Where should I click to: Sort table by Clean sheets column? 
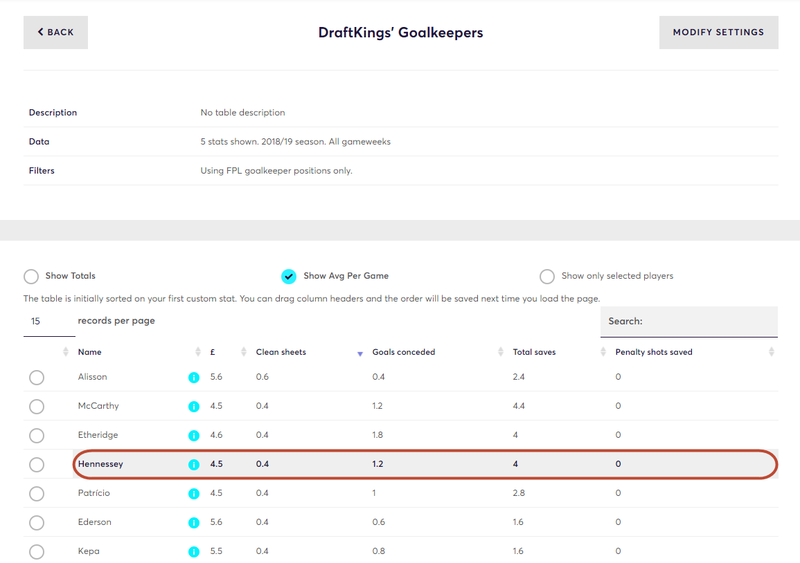281,352
